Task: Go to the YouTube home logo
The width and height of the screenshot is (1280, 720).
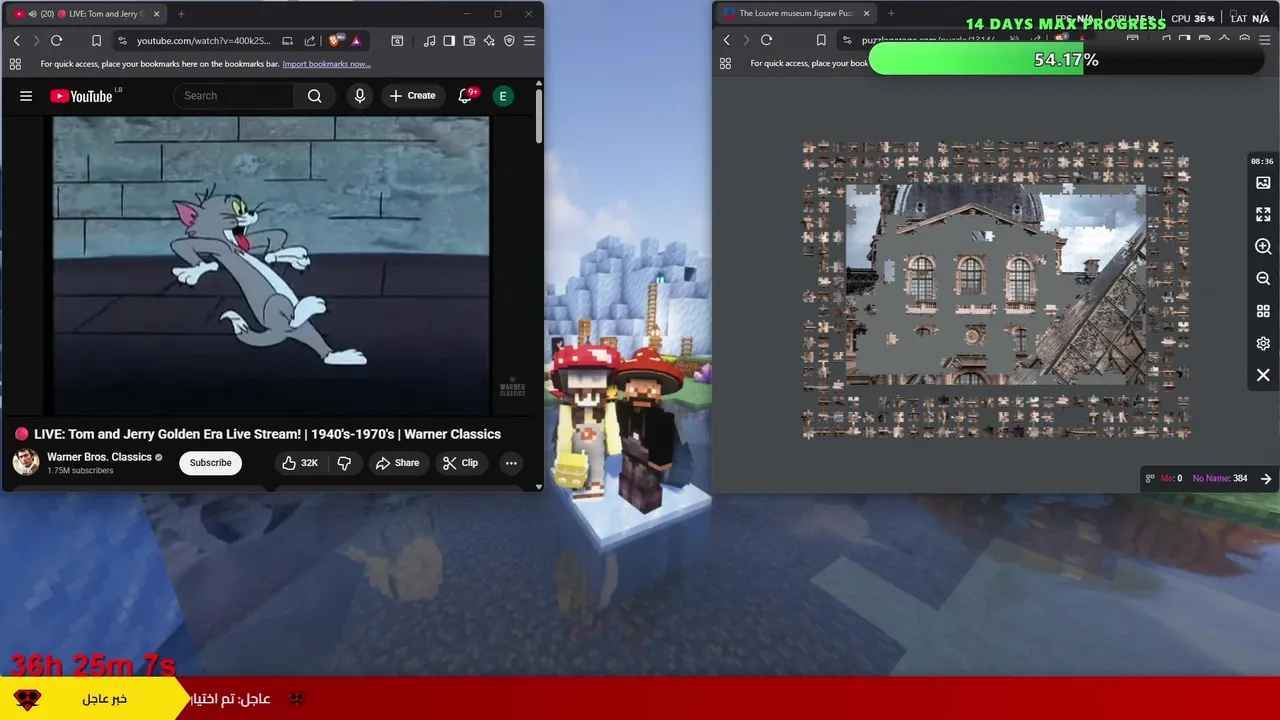Action: pyautogui.click(x=82, y=96)
